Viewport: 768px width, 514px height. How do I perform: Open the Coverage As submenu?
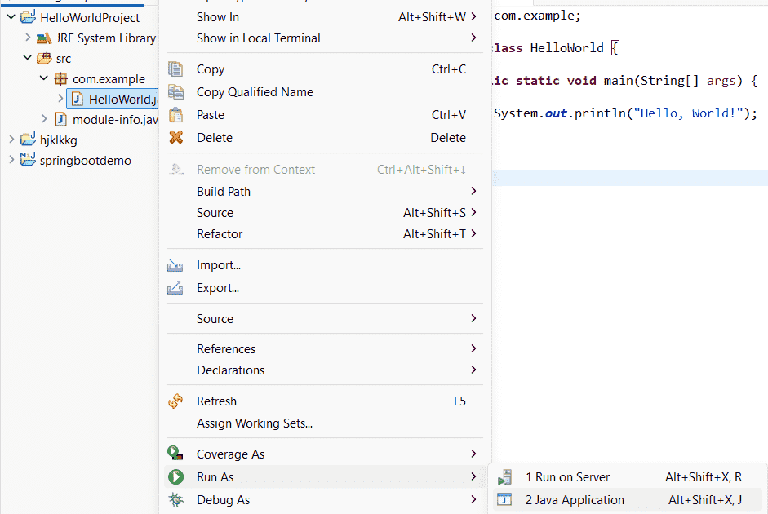pyautogui.click(x=324, y=454)
